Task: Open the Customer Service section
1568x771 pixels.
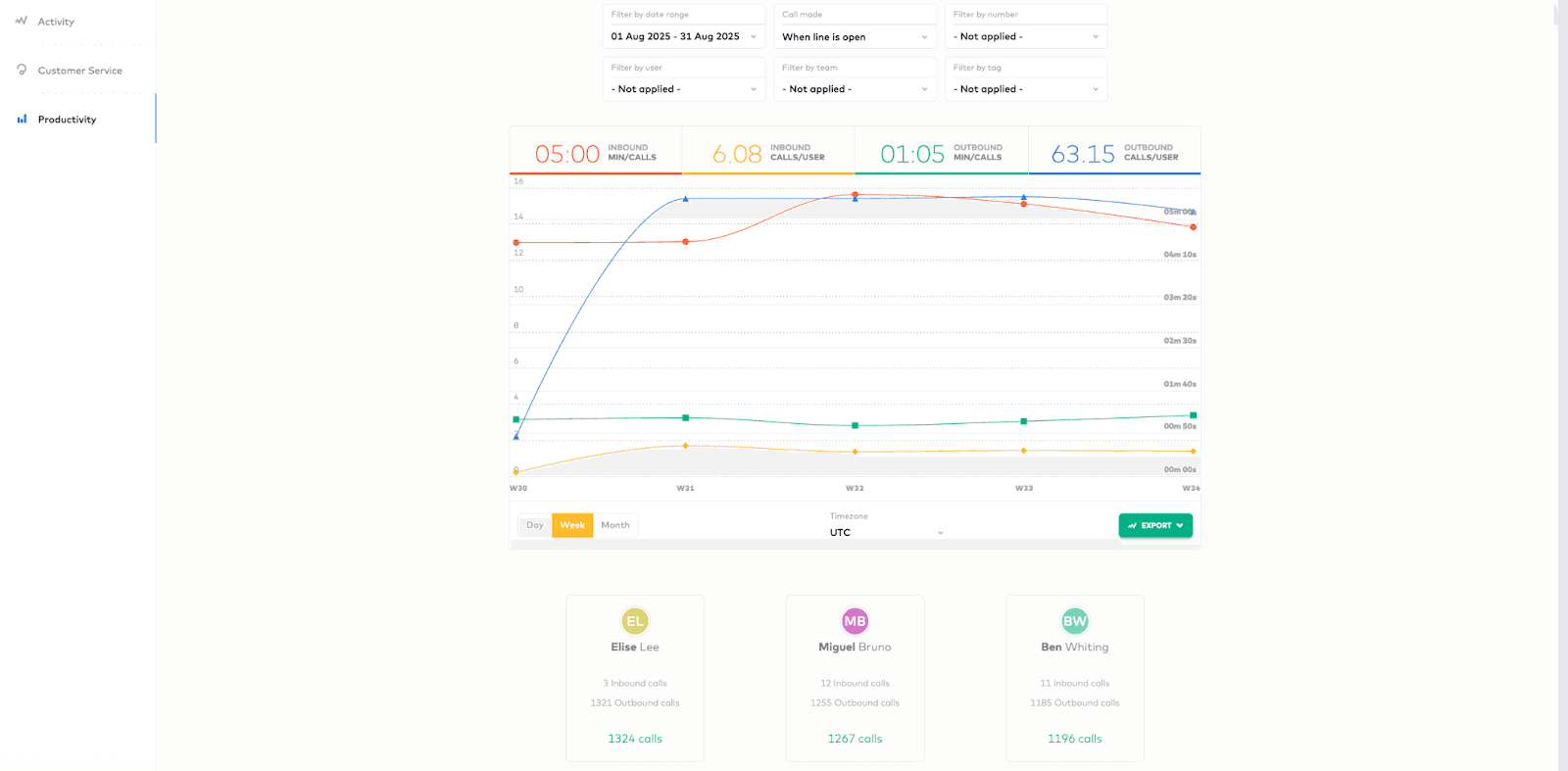Action: tap(79, 71)
